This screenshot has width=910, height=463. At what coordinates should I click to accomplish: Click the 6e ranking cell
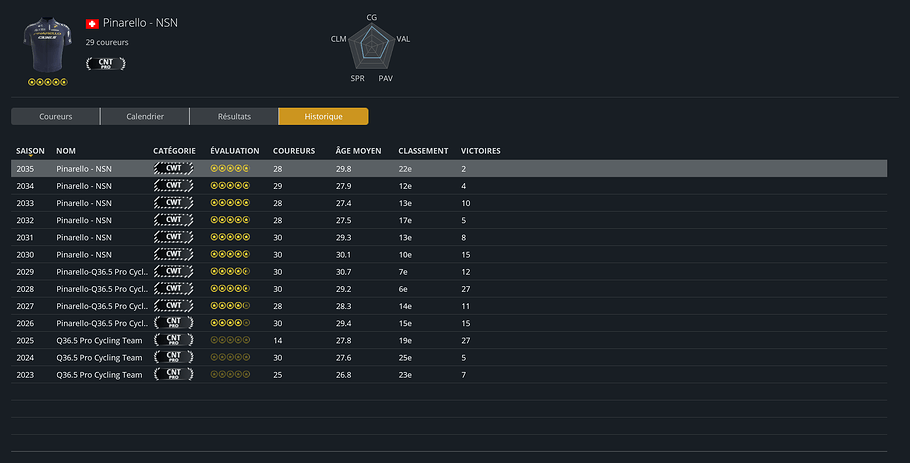(x=403, y=289)
